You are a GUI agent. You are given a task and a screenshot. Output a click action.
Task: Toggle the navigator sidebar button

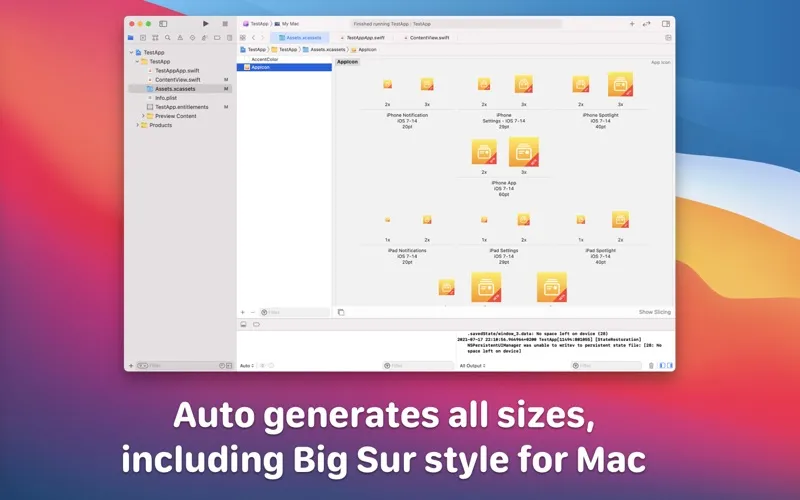coord(163,24)
